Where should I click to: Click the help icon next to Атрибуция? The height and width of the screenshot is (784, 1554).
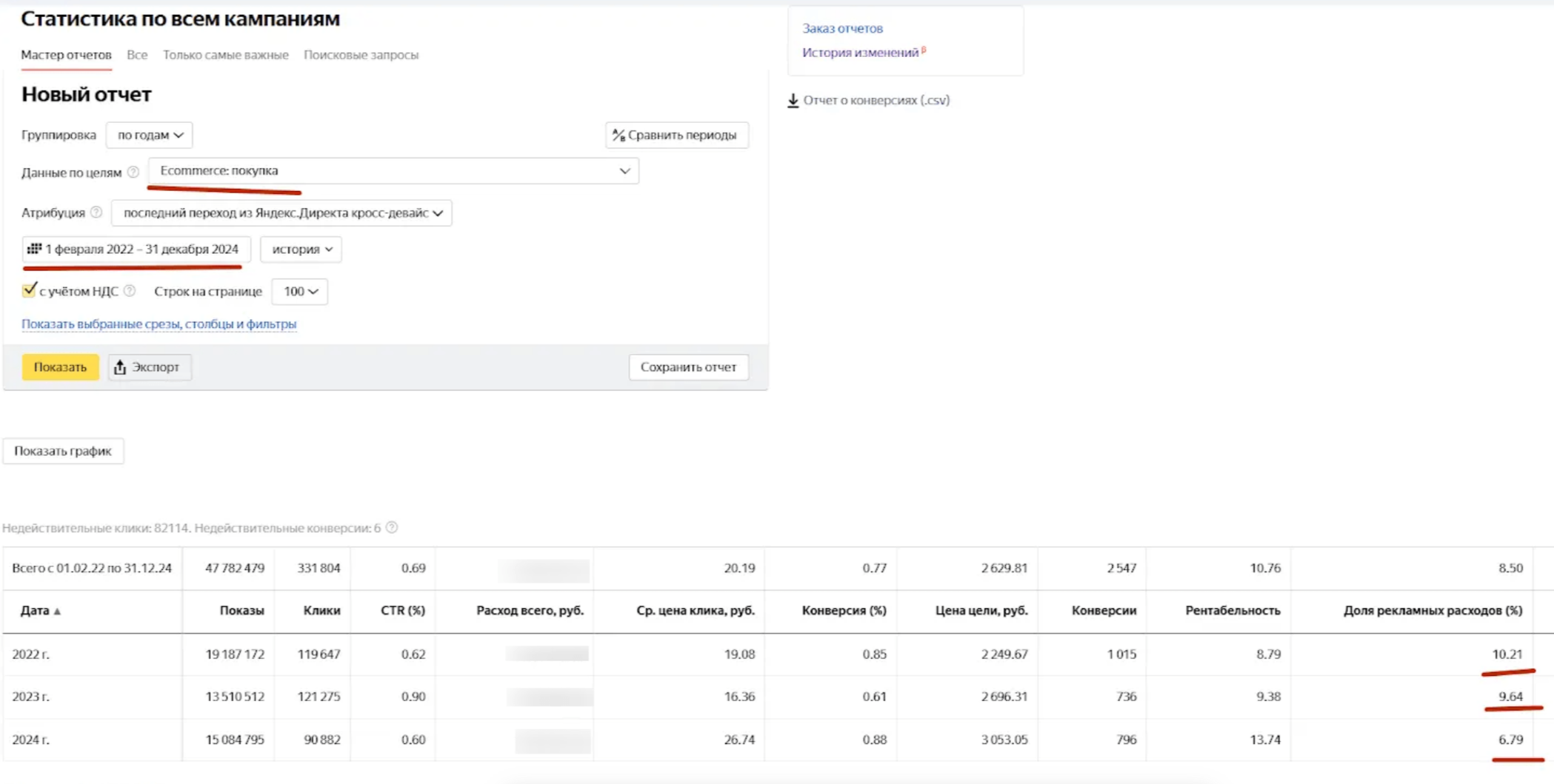pyautogui.click(x=96, y=212)
